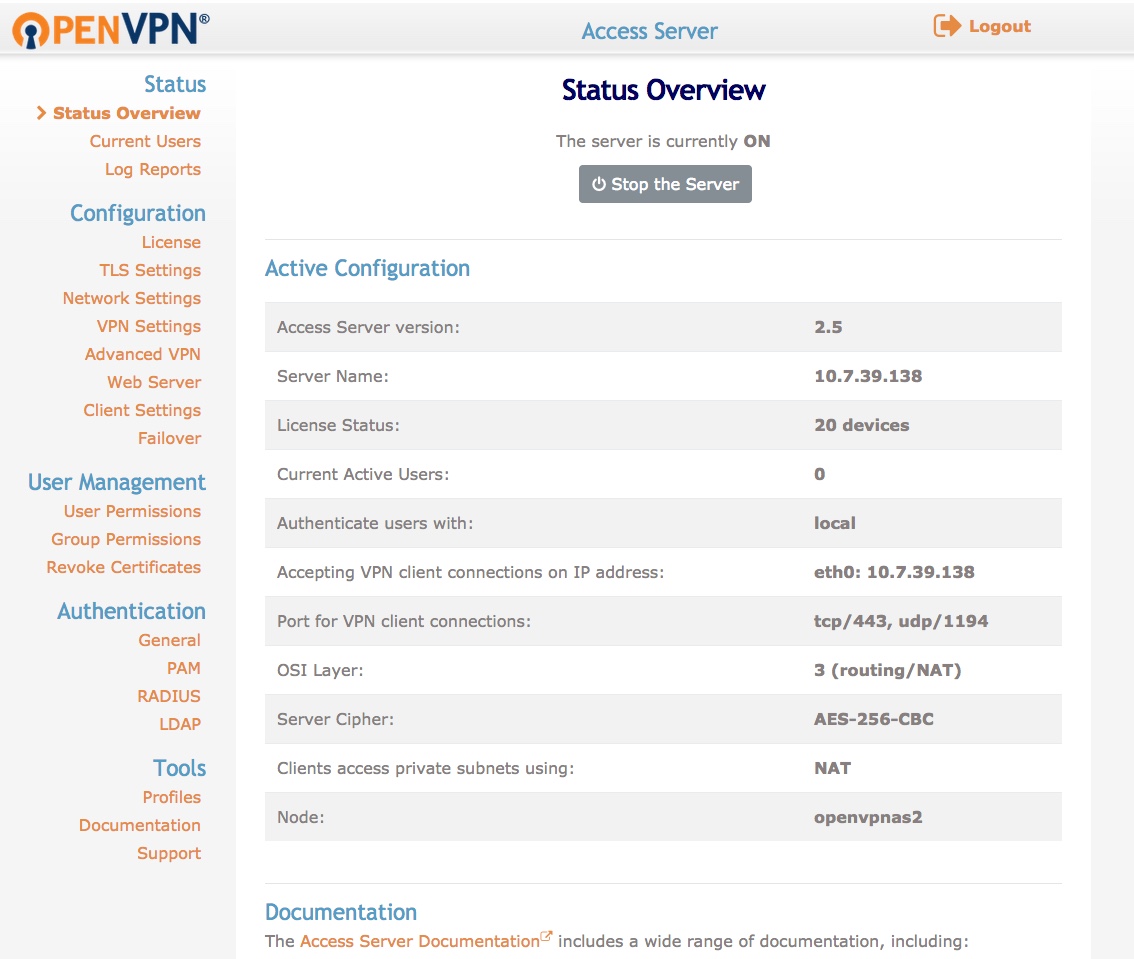Open Profiles under Tools
The width and height of the screenshot is (1134, 959).
171,797
